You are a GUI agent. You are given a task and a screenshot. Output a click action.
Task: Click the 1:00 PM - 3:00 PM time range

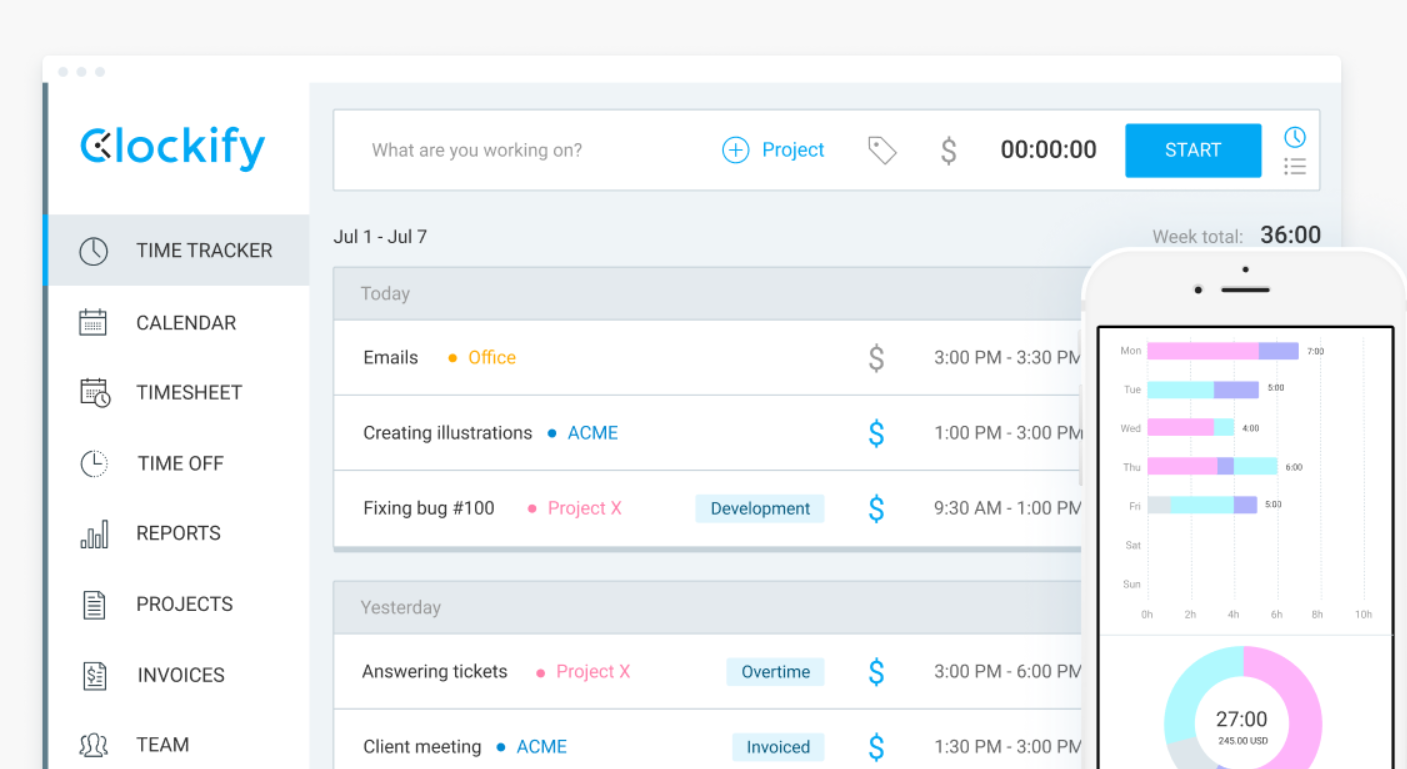[x=1008, y=433]
